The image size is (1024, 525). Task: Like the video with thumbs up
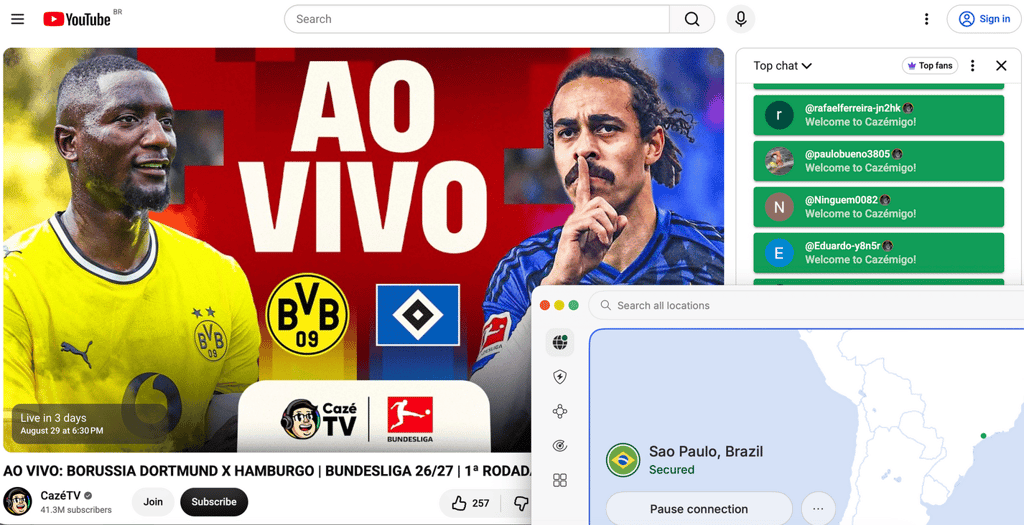tap(470, 503)
